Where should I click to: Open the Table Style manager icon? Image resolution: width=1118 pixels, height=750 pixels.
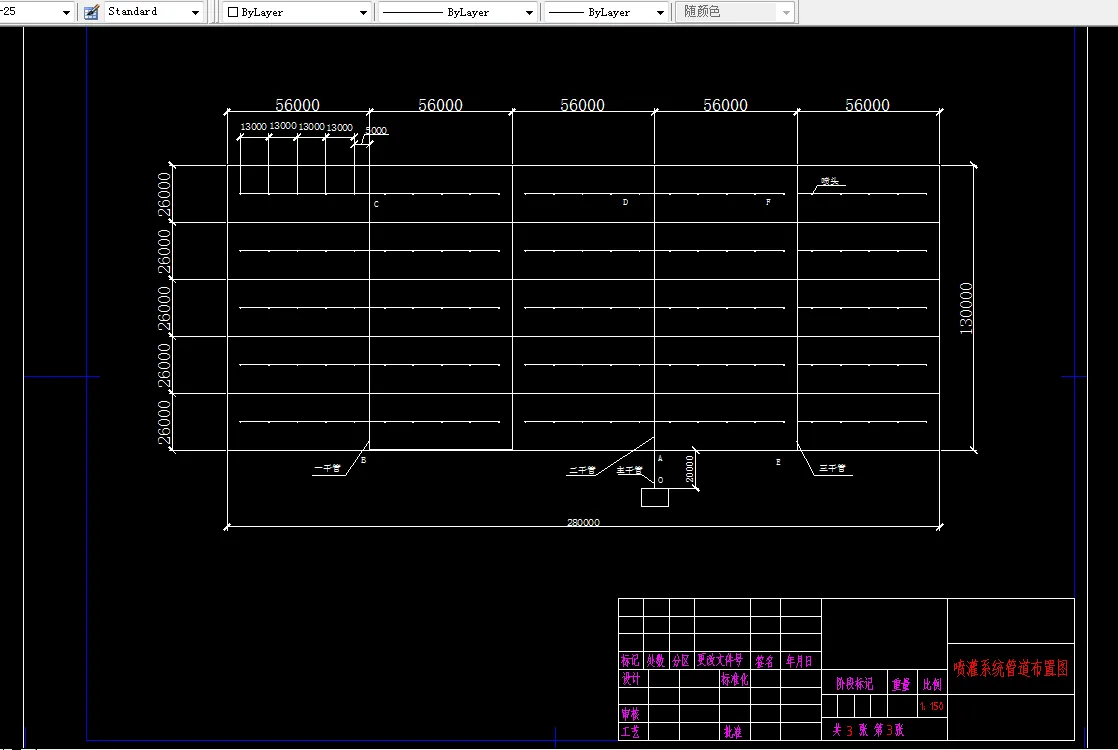[91, 12]
